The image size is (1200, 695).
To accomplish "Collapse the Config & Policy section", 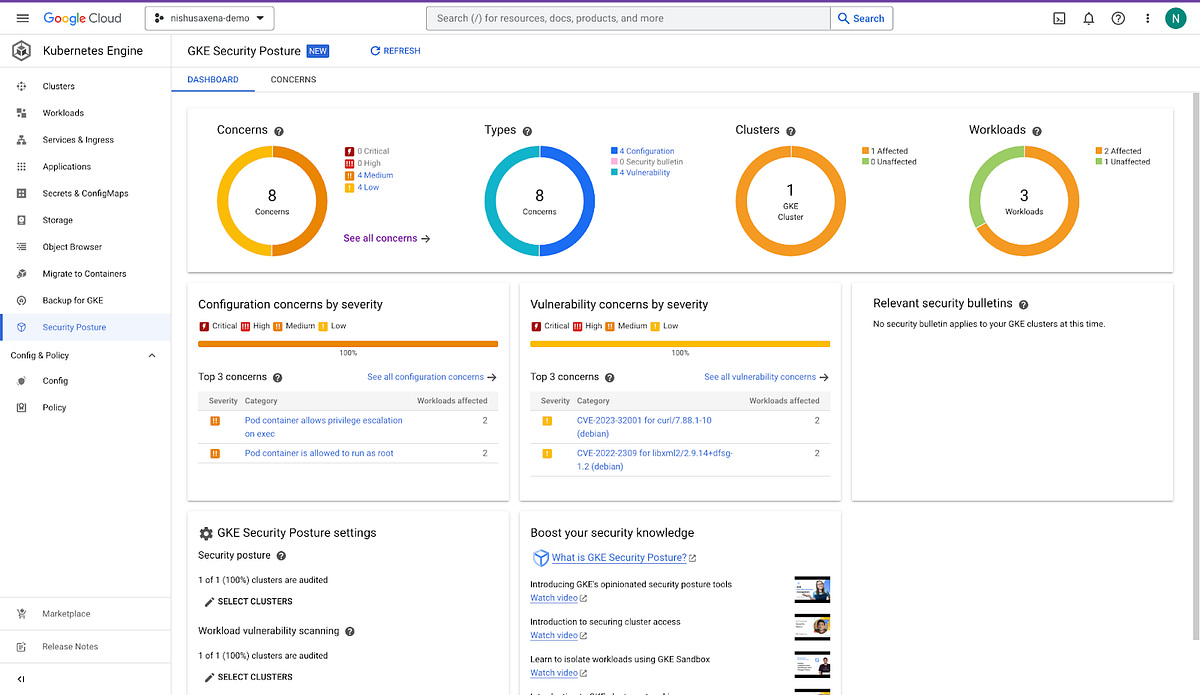I will pyautogui.click(x=151, y=355).
